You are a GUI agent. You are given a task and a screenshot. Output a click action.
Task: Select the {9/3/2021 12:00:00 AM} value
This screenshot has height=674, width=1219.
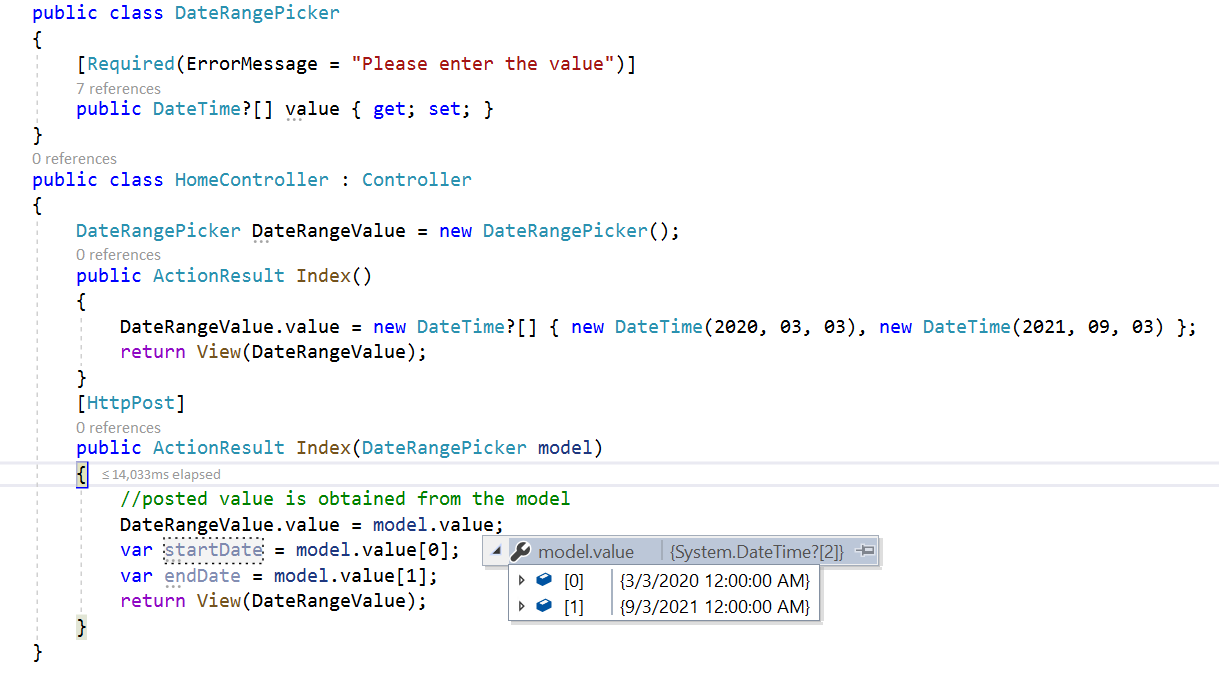coord(715,606)
